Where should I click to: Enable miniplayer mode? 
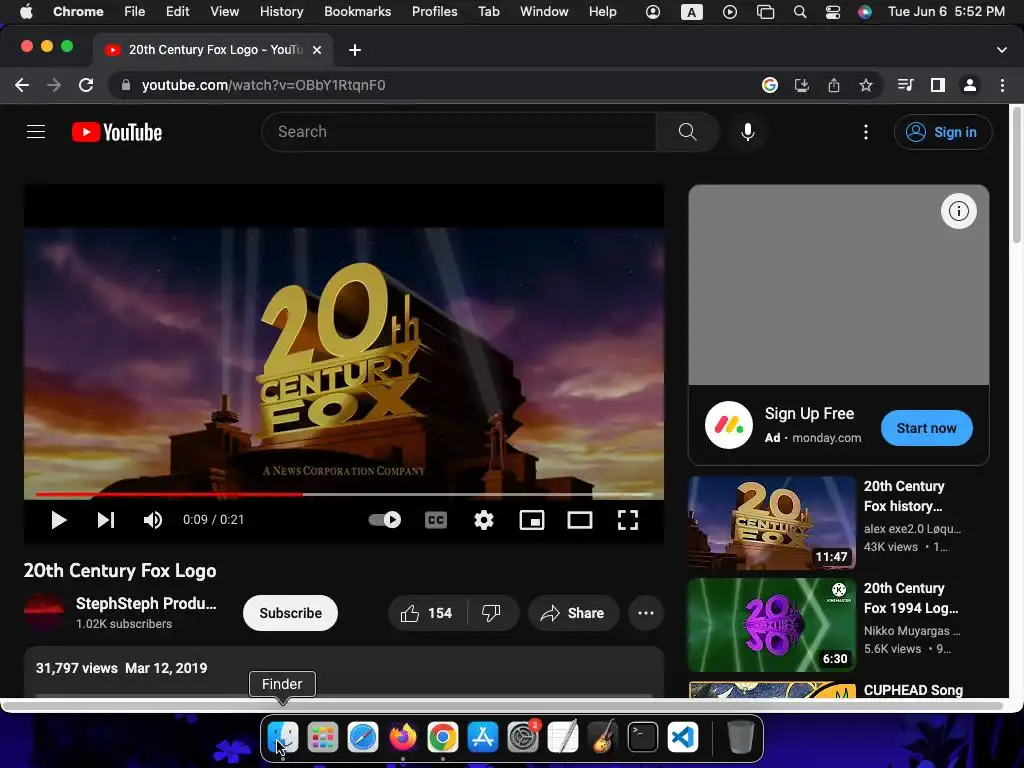coord(532,520)
